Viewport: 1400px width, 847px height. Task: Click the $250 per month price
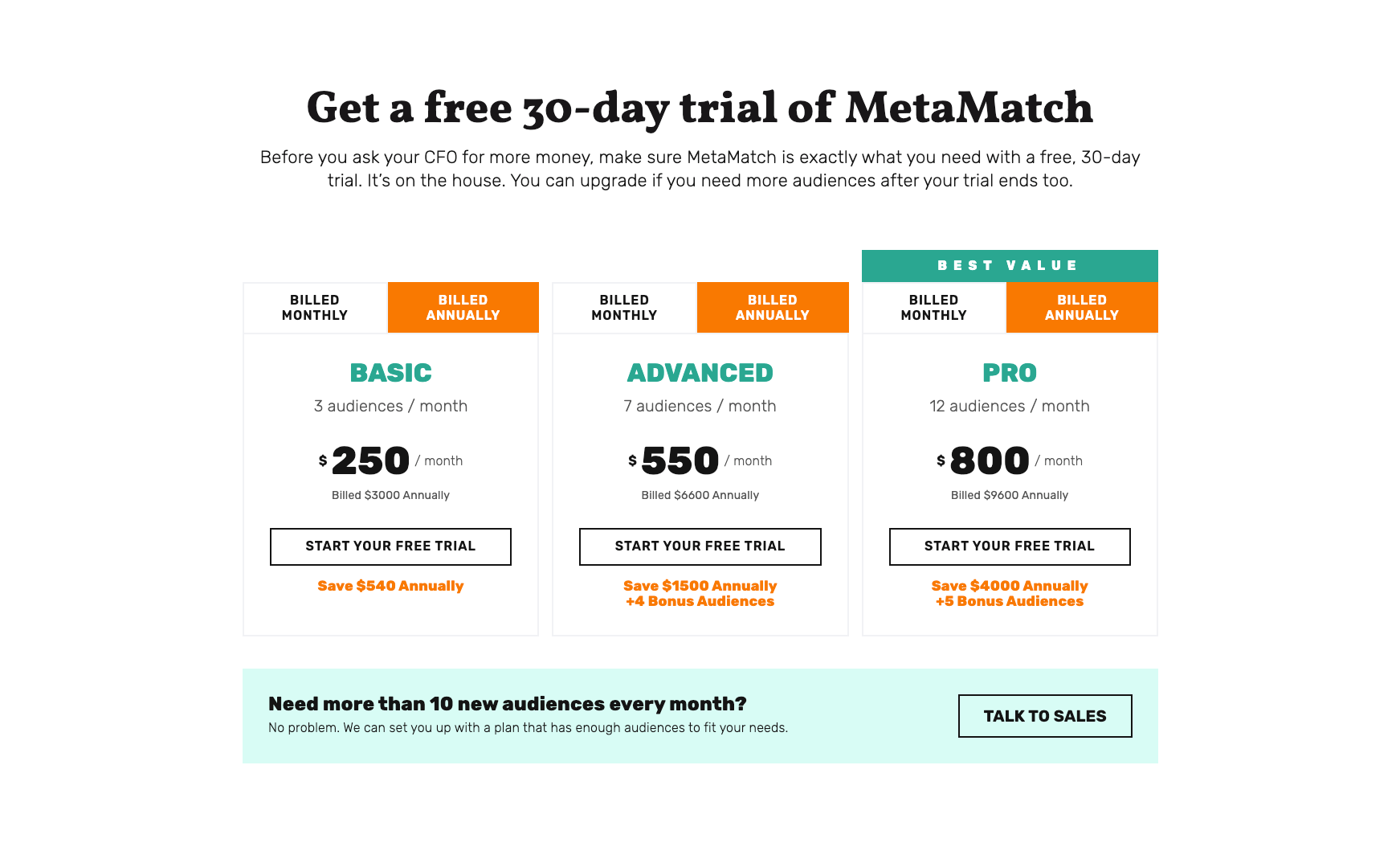390,460
